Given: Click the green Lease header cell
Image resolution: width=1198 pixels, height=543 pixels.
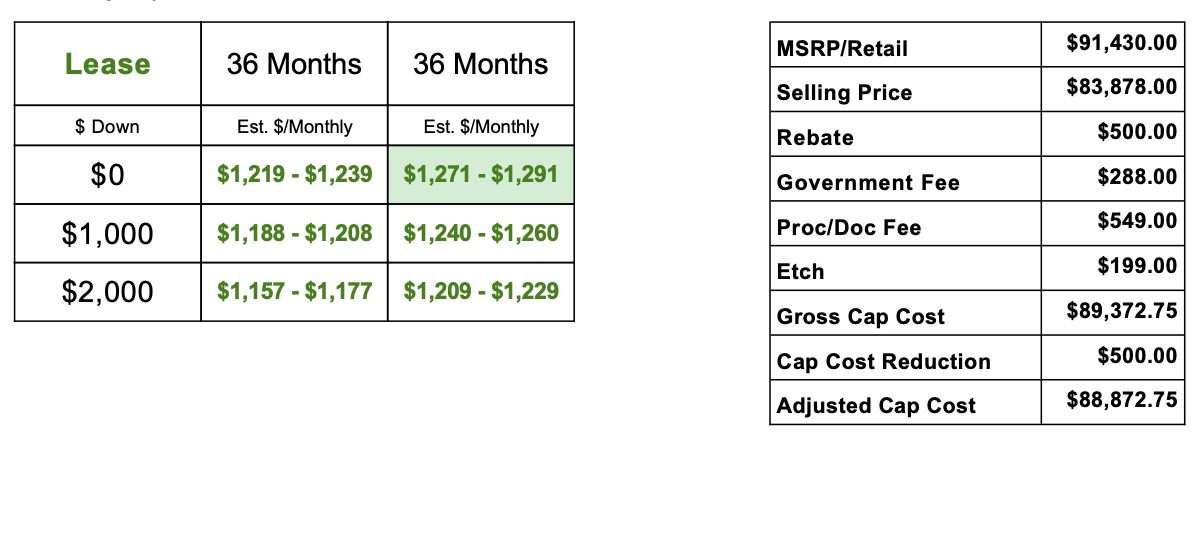Looking at the screenshot, I should (108, 63).
